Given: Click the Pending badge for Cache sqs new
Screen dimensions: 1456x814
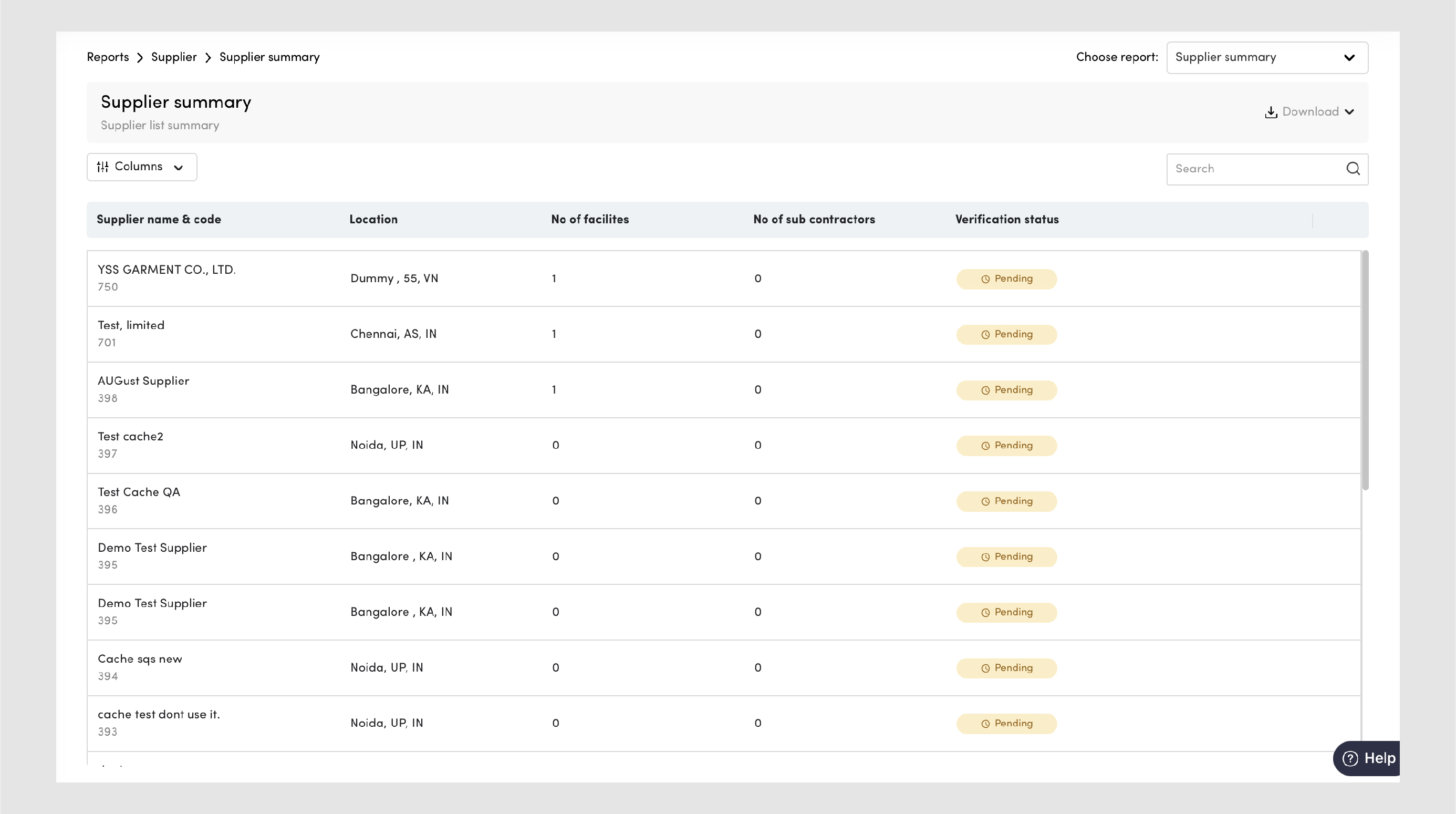Looking at the screenshot, I should (x=1006, y=668).
